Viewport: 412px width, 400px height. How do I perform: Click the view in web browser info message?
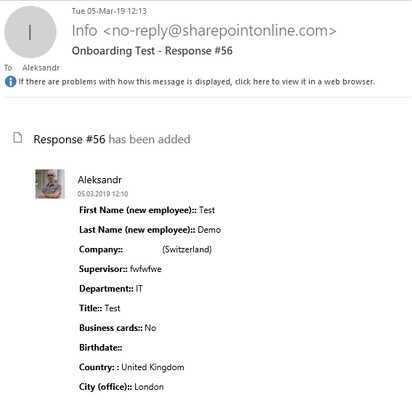(197, 82)
